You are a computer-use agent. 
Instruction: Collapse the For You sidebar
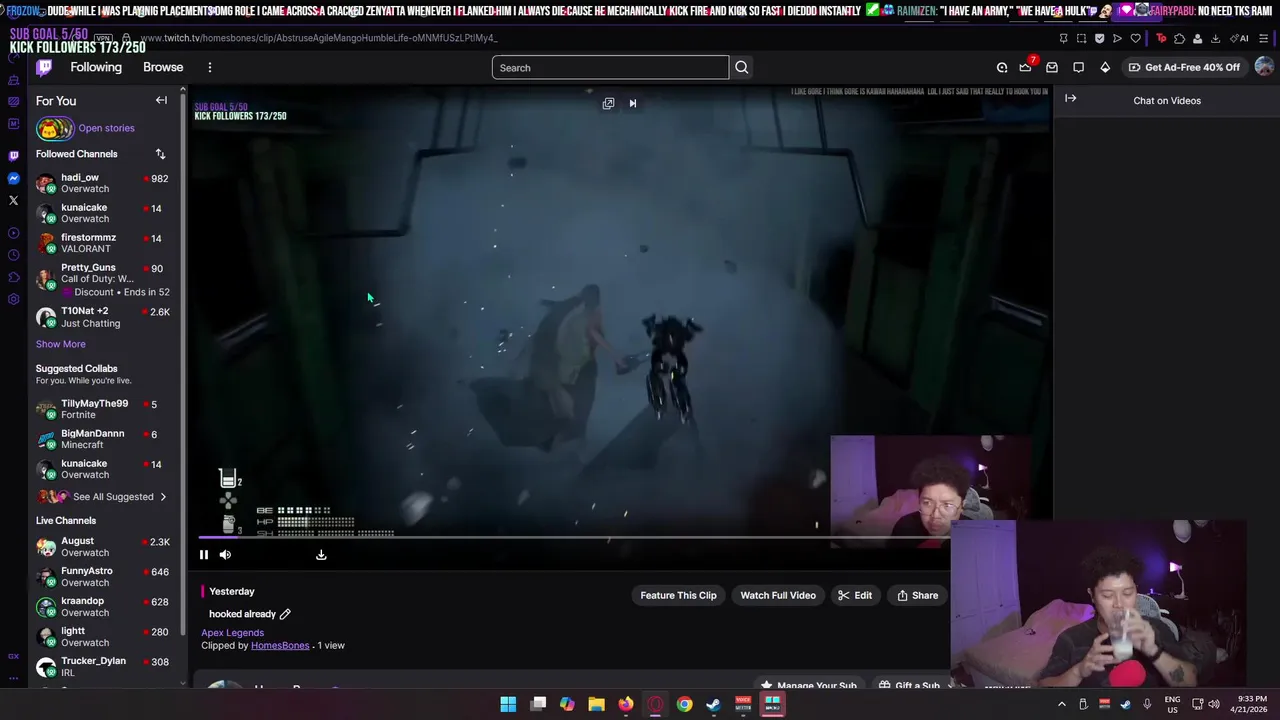coord(161,100)
